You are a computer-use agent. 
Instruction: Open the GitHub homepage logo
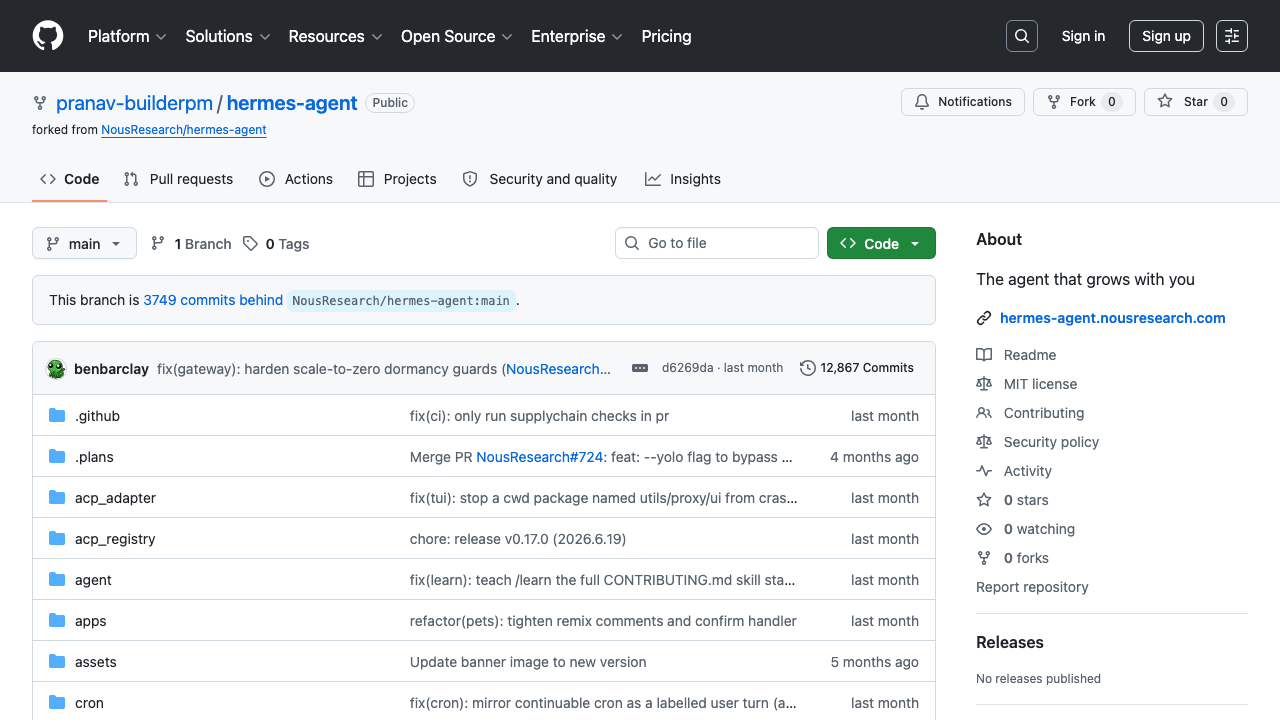[x=48, y=36]
